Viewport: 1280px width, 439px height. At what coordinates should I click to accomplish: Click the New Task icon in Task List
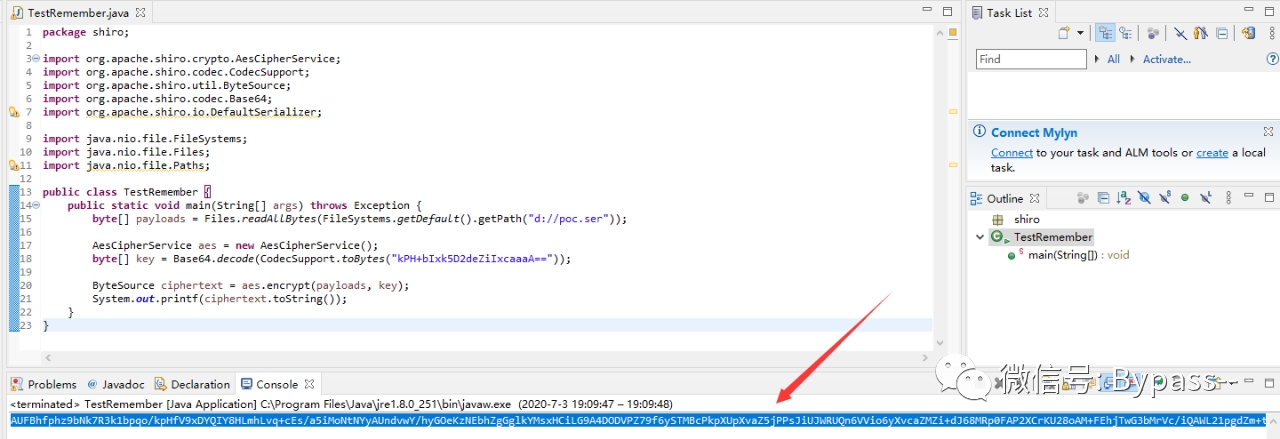coord(1064,33)
